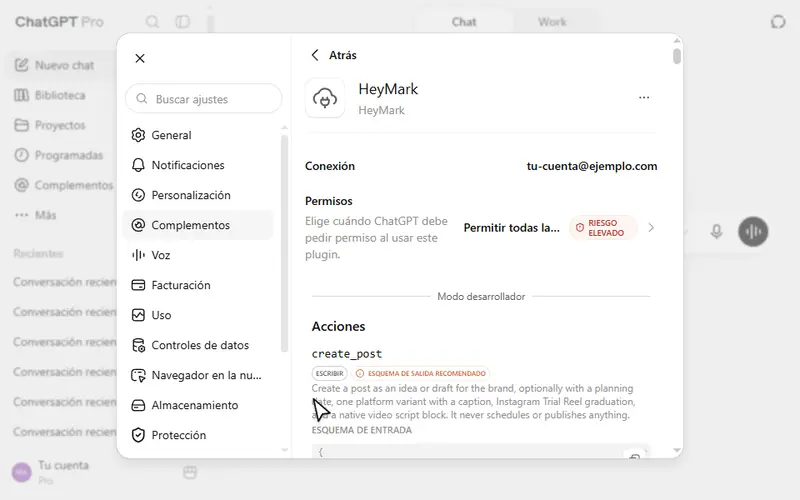Click the database icon beside Controles de datos
Screen dimensions: 800x500
138,345
